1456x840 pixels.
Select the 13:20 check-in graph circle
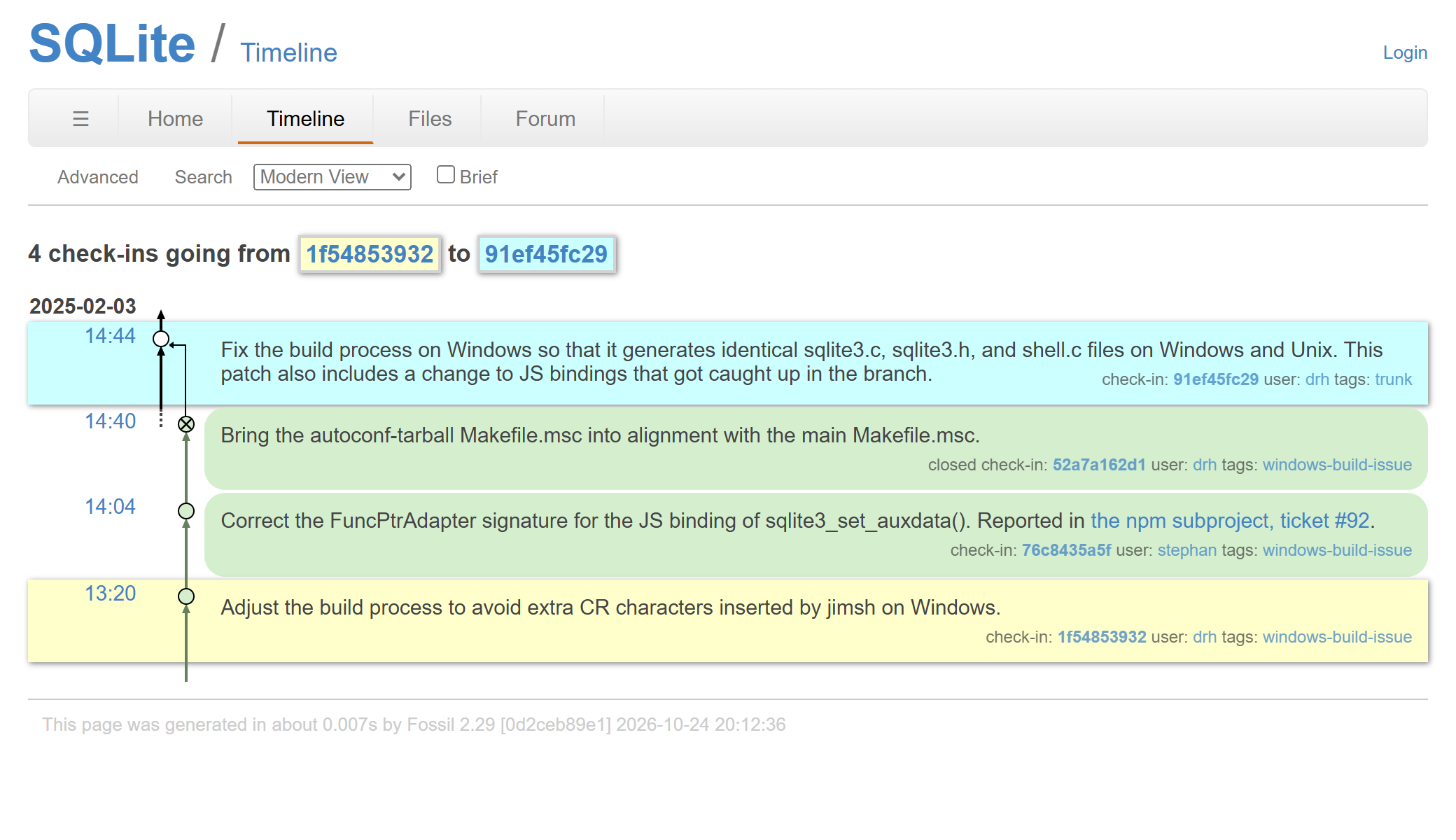tap(186, 596)
